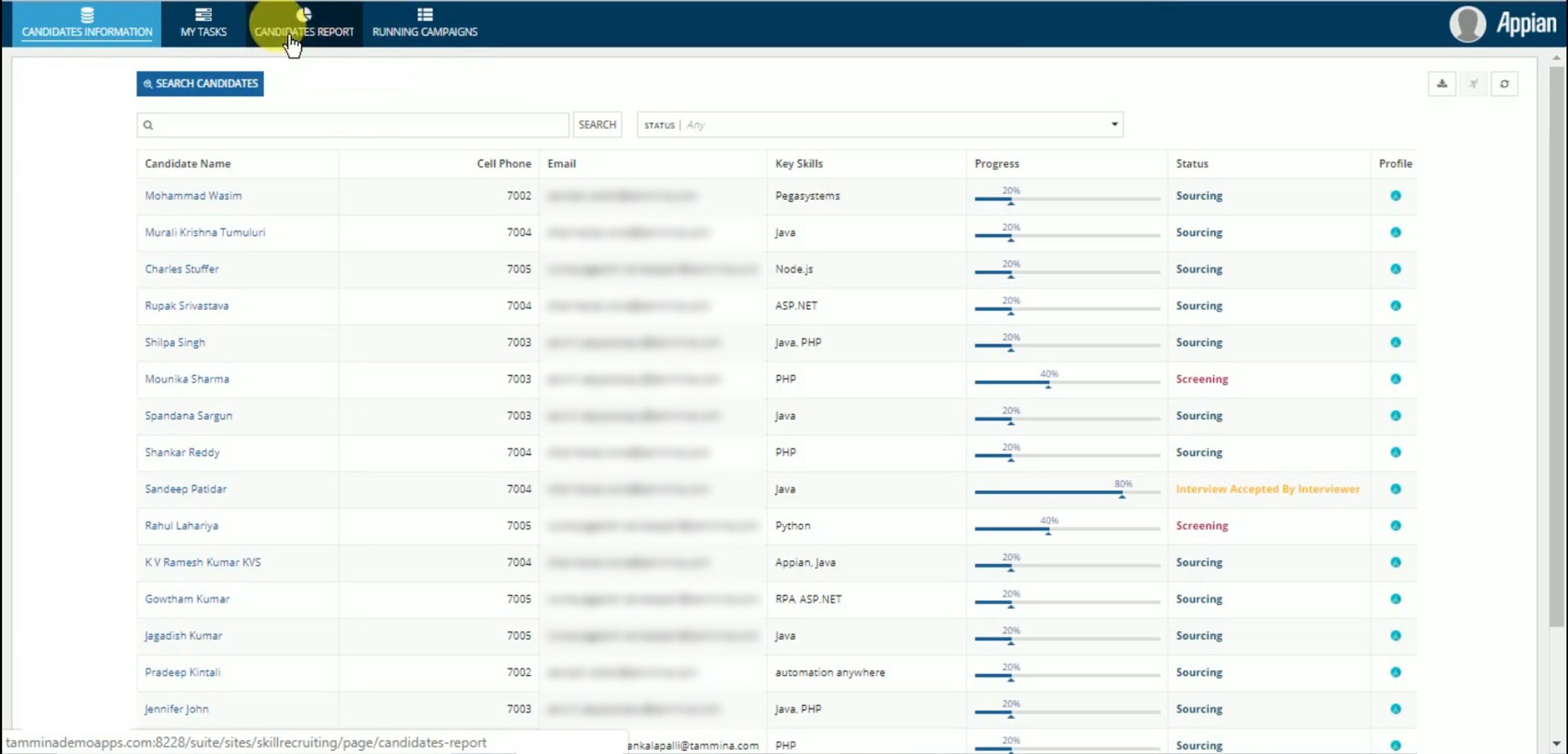
Task: Click inside the candidate search field
Action: [x=353, y=125]
